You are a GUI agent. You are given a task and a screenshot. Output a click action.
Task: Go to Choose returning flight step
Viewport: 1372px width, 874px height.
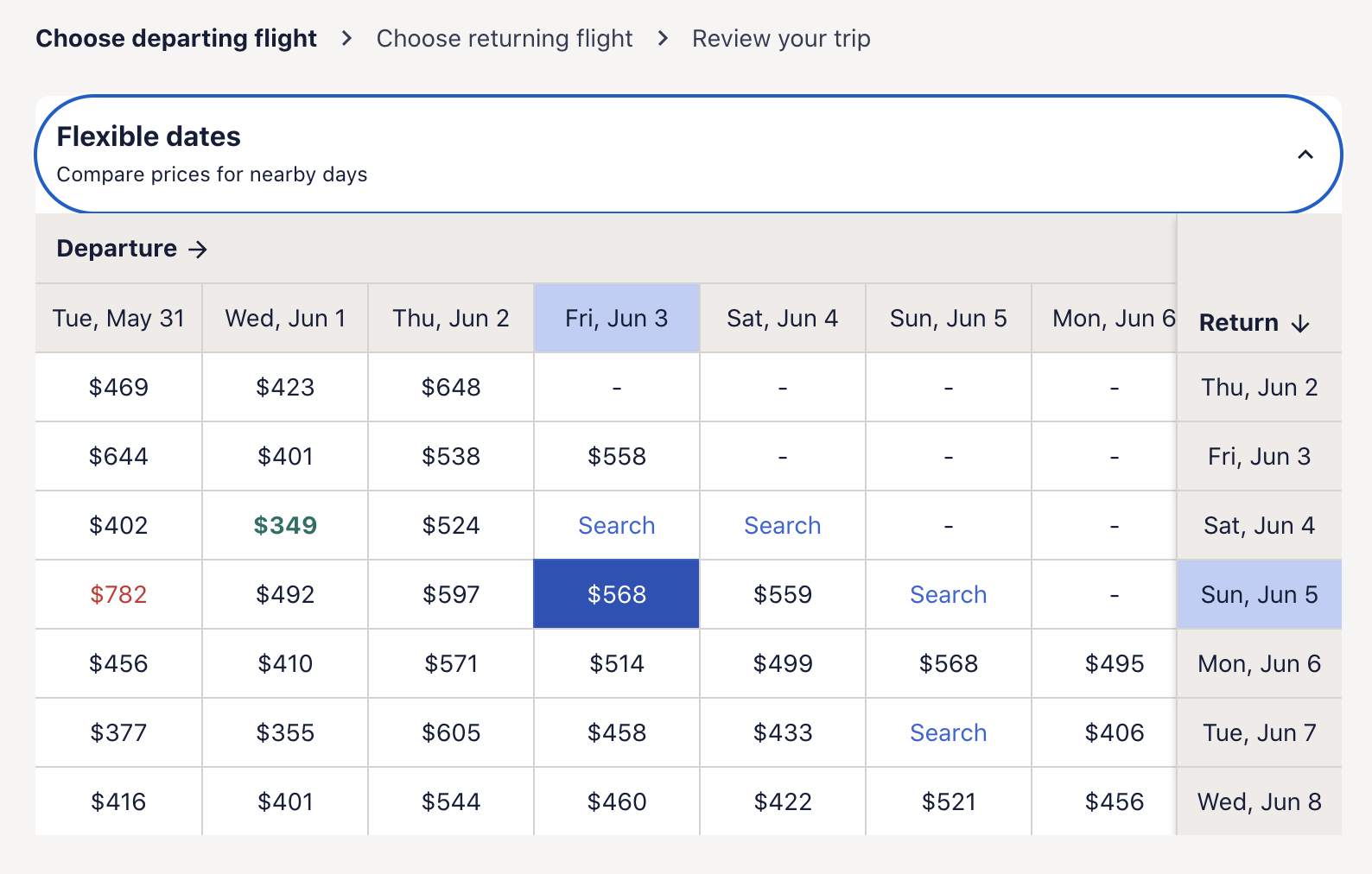[505, 39]
